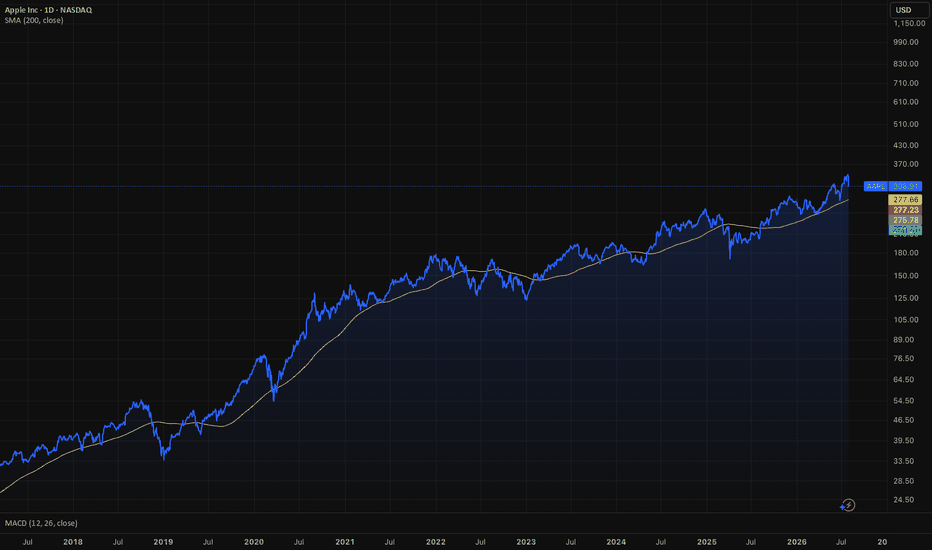Click the 24.50 price scale label

point(904,500)
